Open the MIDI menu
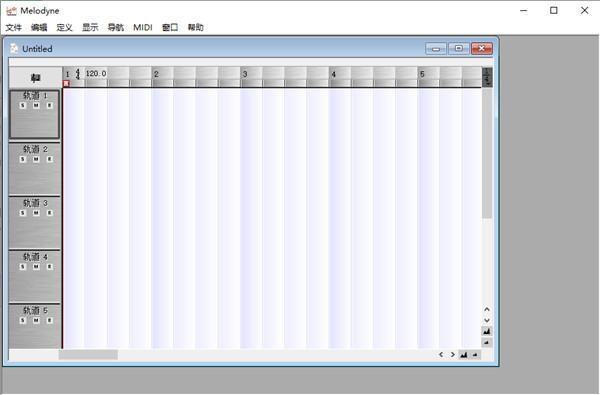This screenshot has height=395, width=600. click(x=143, y=27)
